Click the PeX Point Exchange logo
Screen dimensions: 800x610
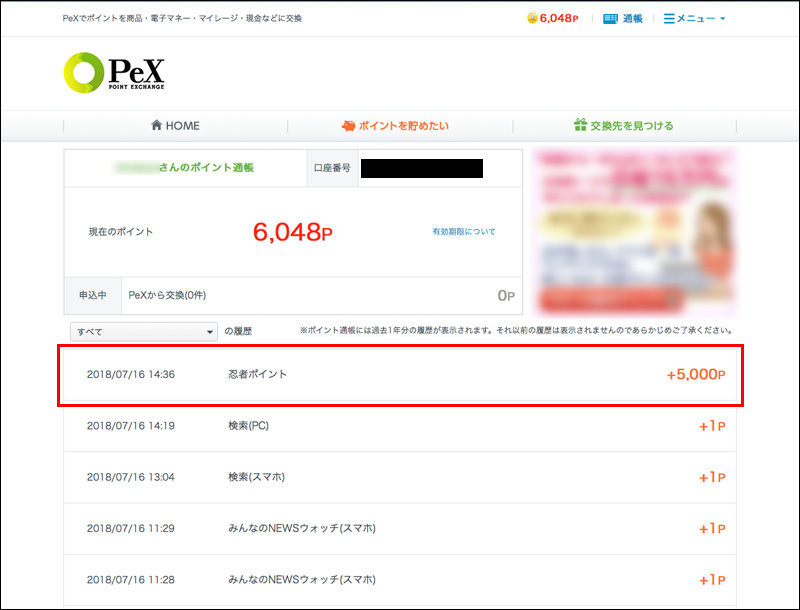click(x=114, y=72)
